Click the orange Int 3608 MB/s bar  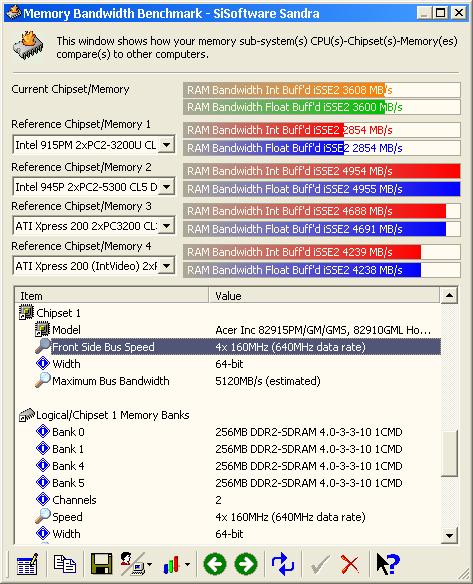pos(322,90)
